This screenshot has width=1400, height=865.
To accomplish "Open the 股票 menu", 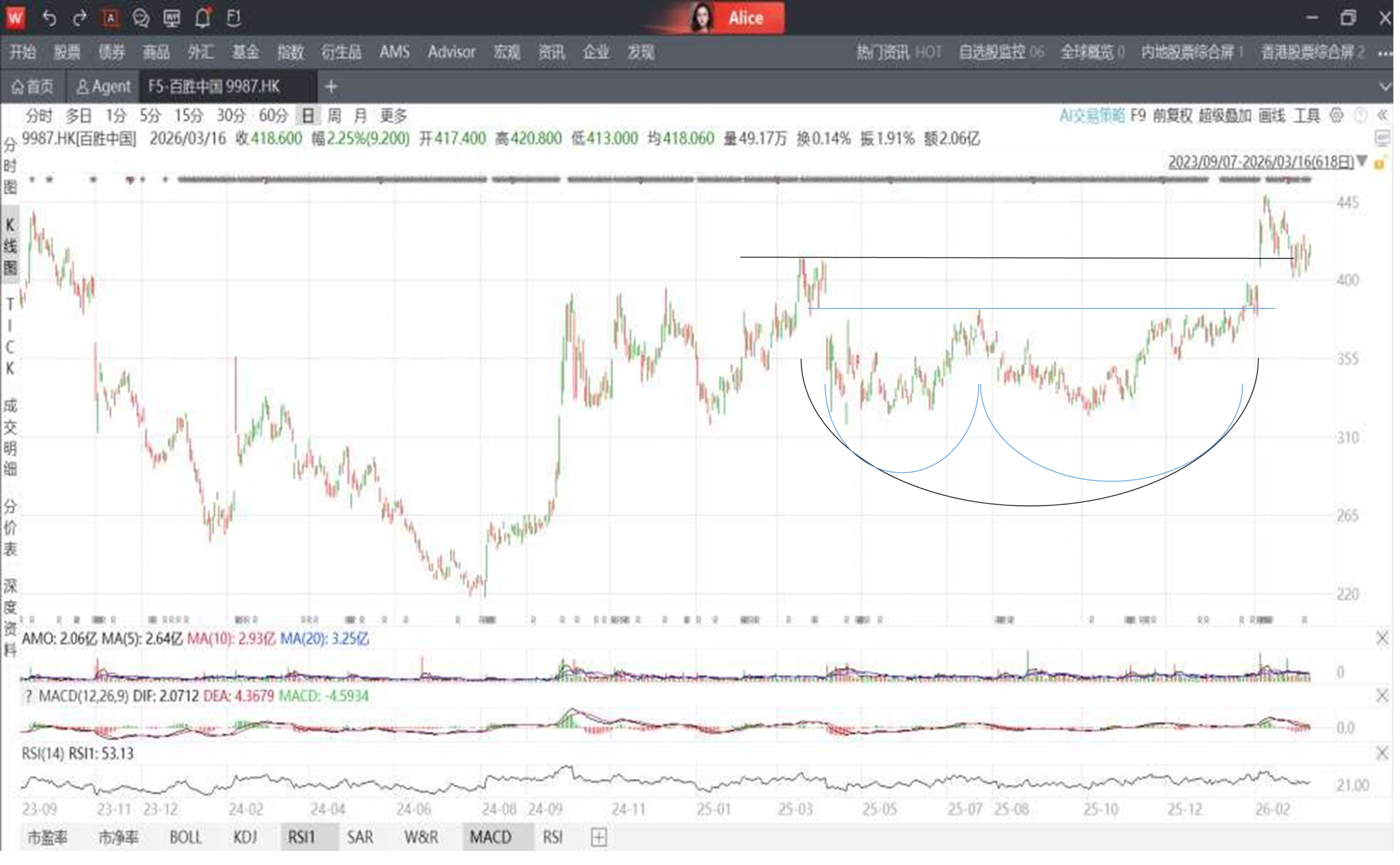I will click(x=67, y=52).
